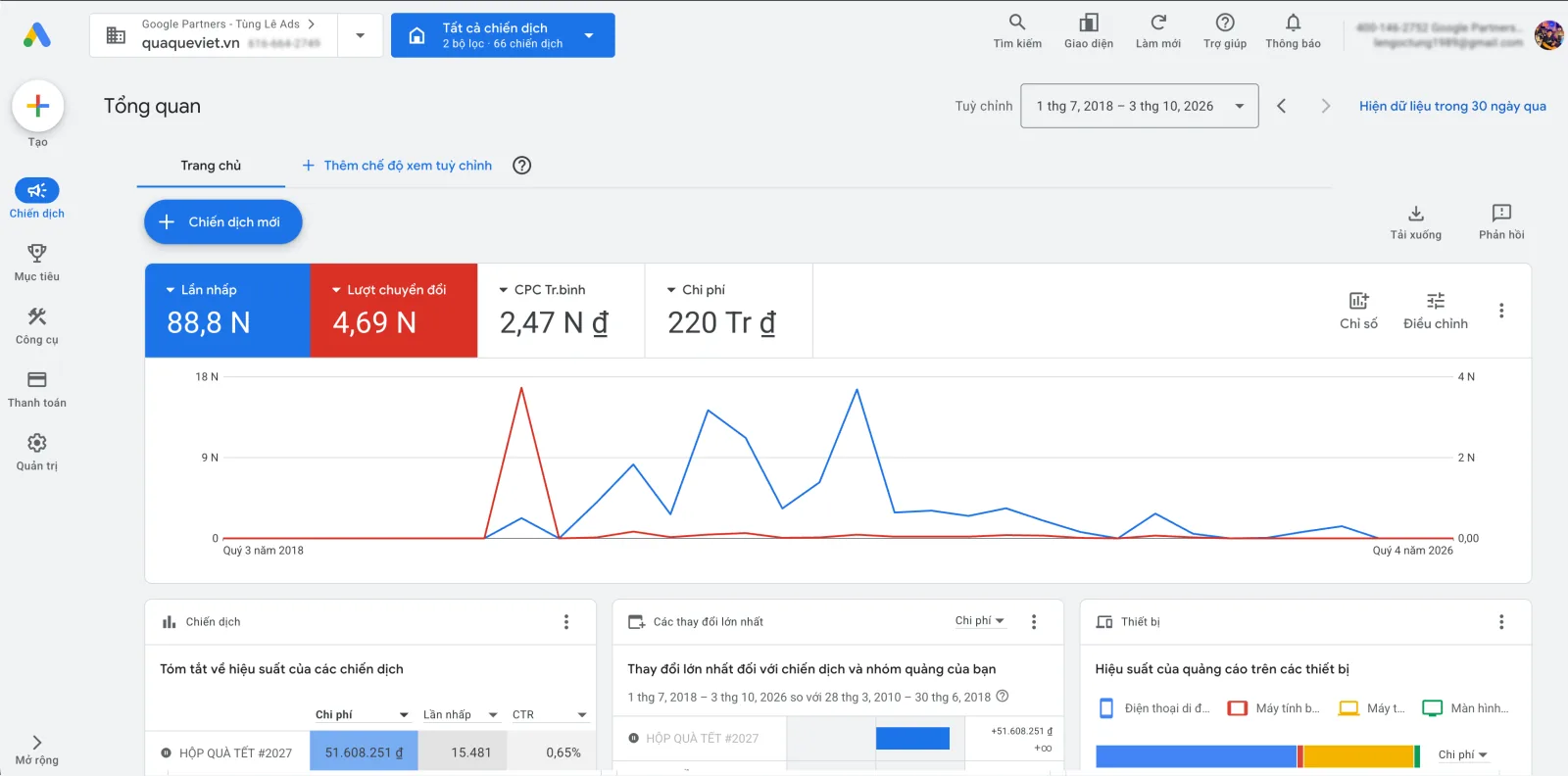Open Thông báo notifications bell

pyautogui.click(x=1293, y=31)
